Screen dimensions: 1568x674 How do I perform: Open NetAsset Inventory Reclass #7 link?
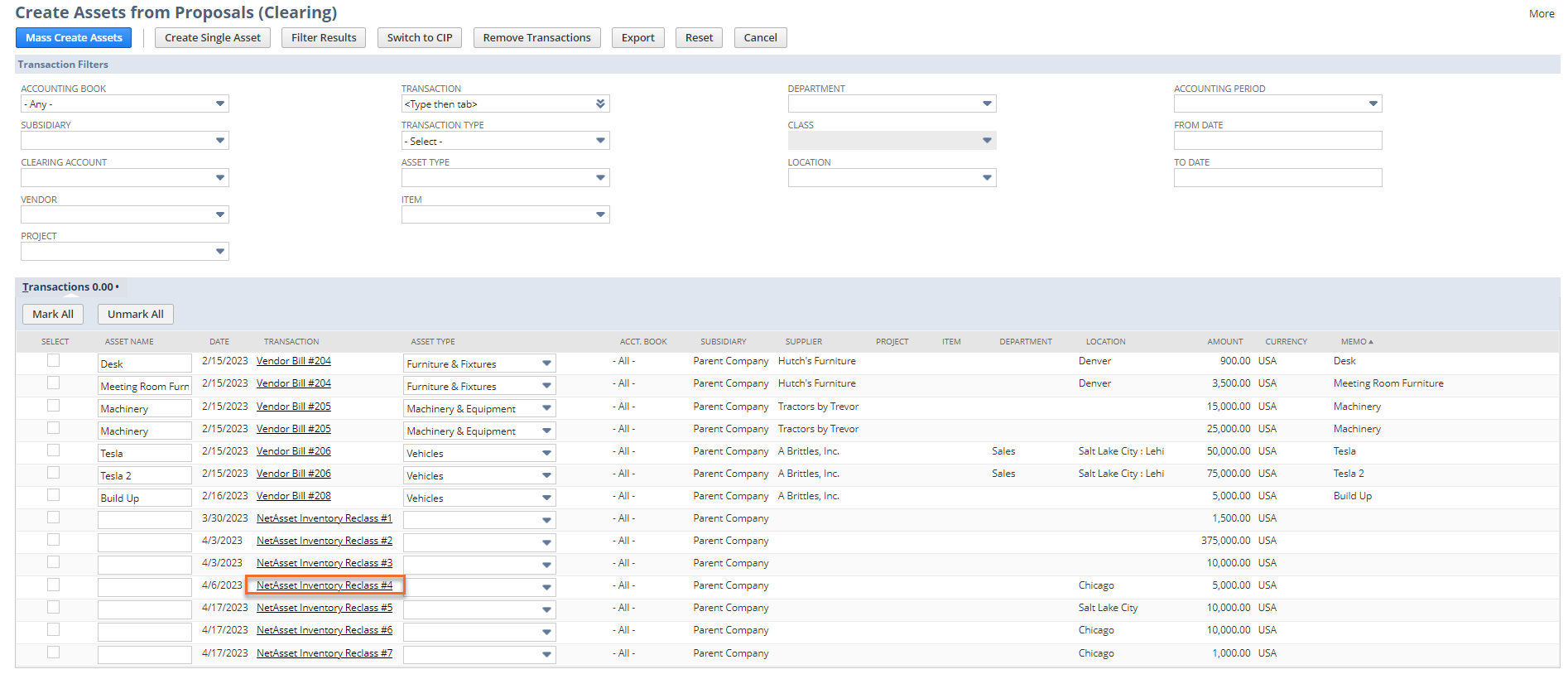coord(325,653)
